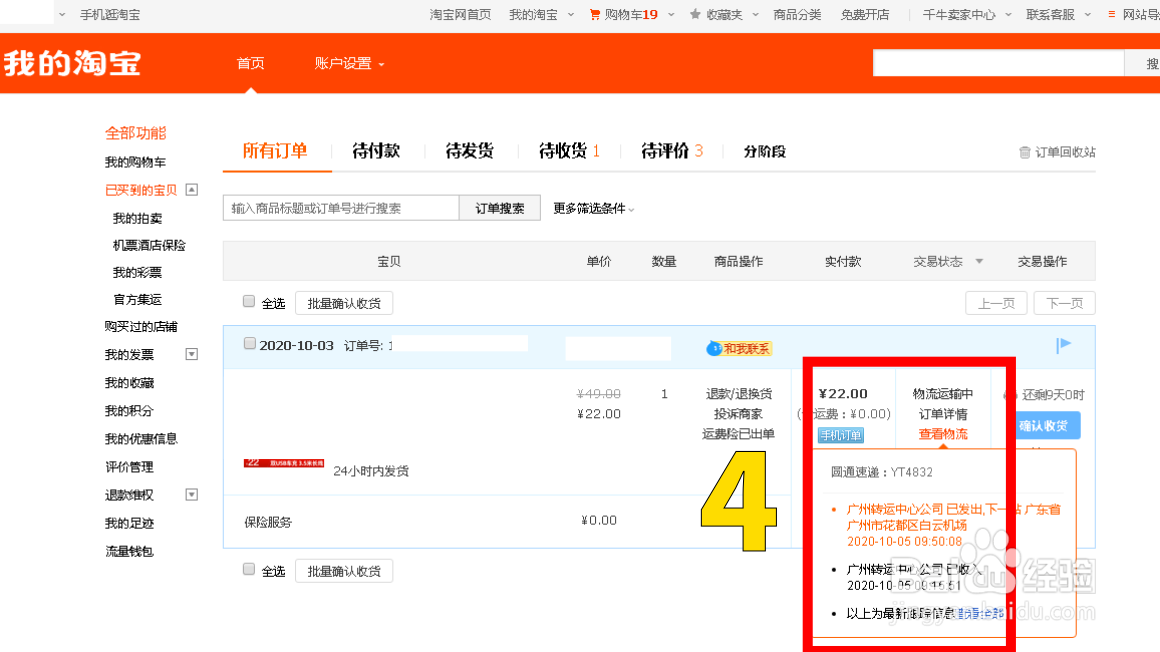Click the product thumbnail image

284,463
